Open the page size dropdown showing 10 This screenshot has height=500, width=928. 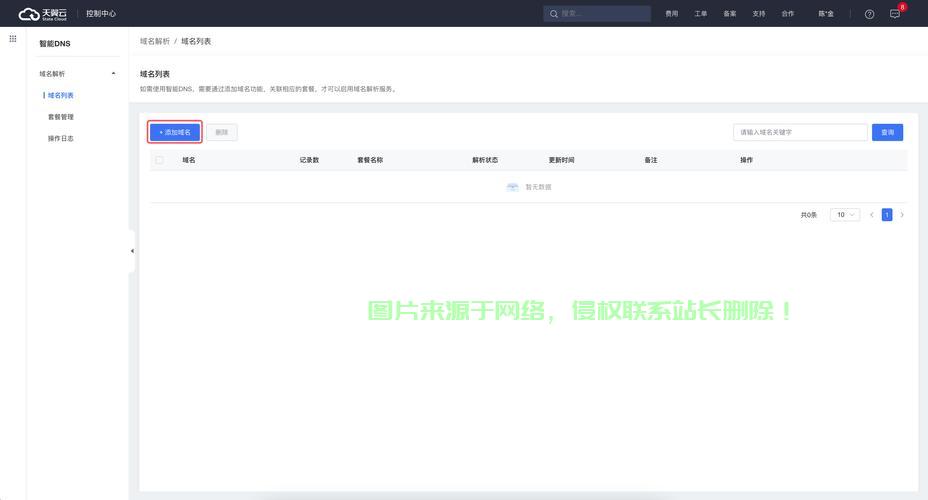pyautogui.click(x=846, y=215)
